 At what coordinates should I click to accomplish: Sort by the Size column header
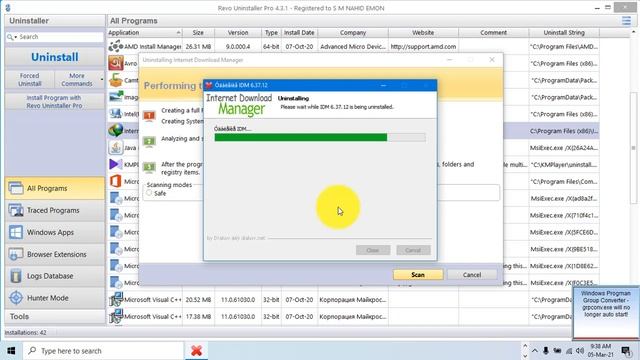(x=198, y=33)
